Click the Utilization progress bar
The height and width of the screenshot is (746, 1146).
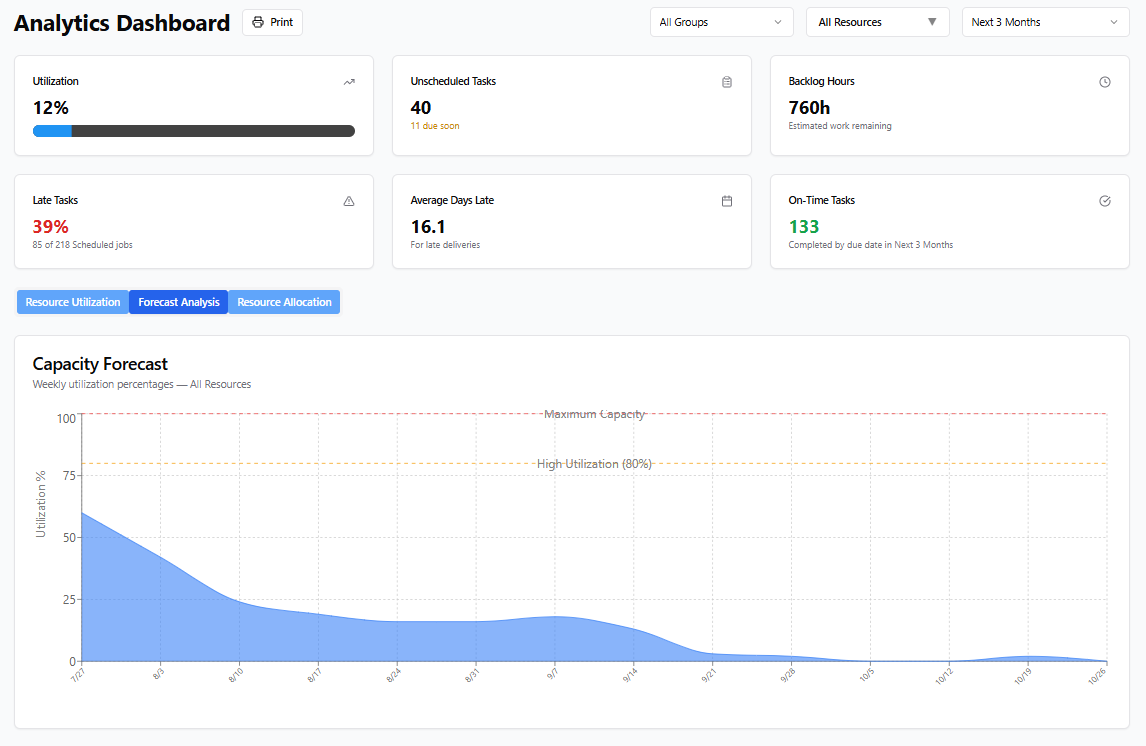pos(194,131)
